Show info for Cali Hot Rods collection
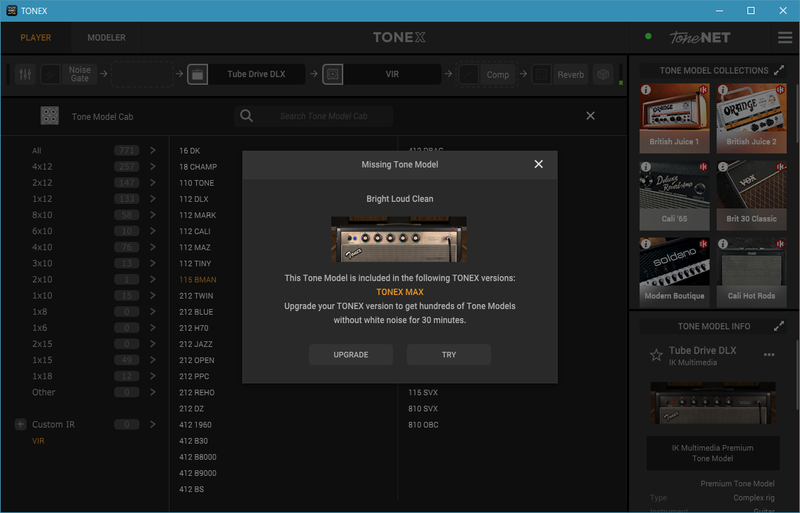Viewport: 800px width, 513px height. click(x=723, y=244)
